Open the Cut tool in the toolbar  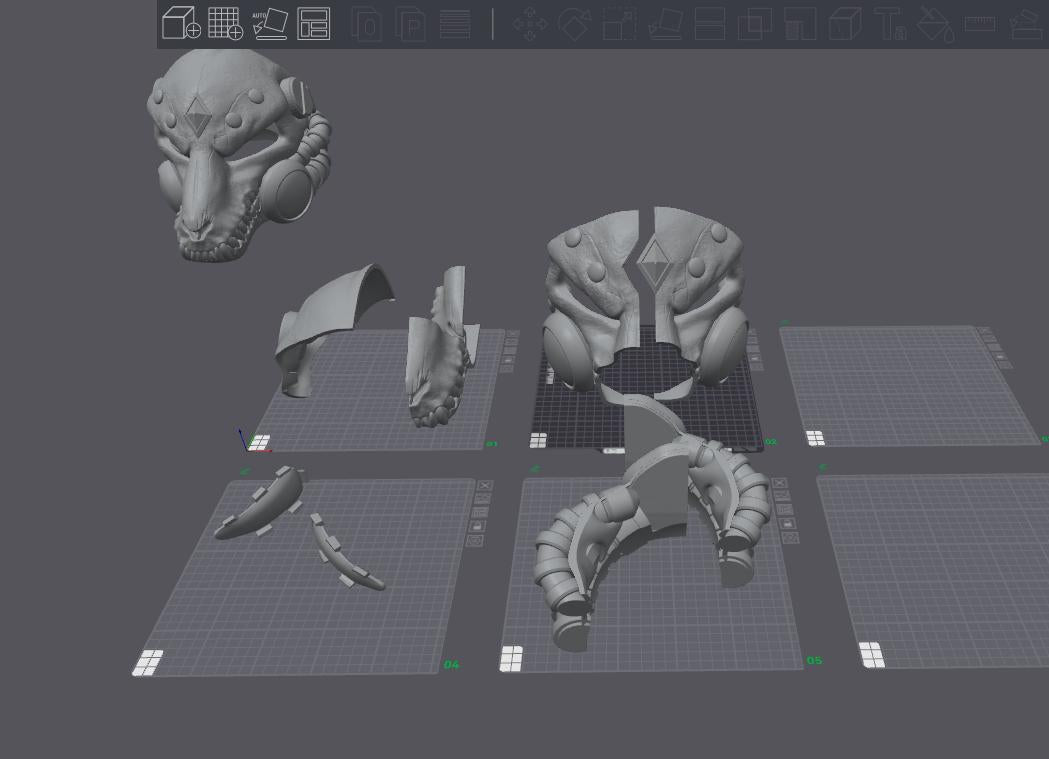point(709,24)
